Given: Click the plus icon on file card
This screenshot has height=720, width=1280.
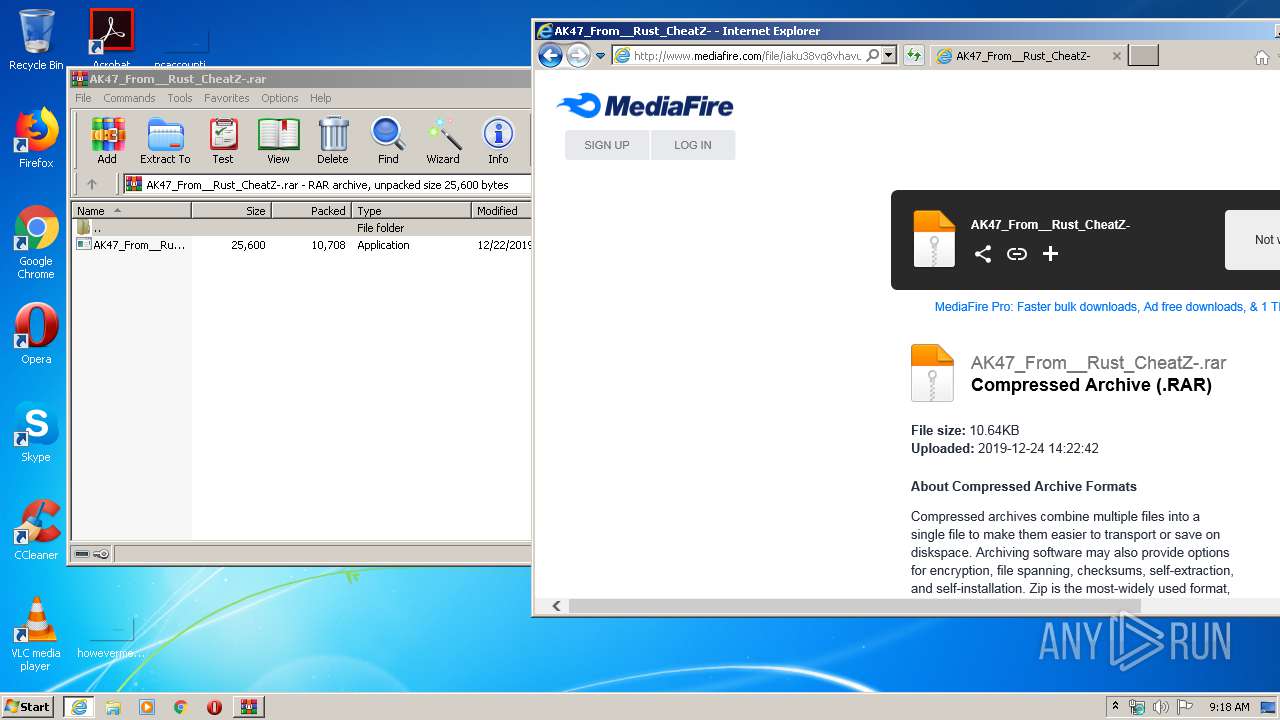Looking at the screenshot, I should tap(1050, 254).
